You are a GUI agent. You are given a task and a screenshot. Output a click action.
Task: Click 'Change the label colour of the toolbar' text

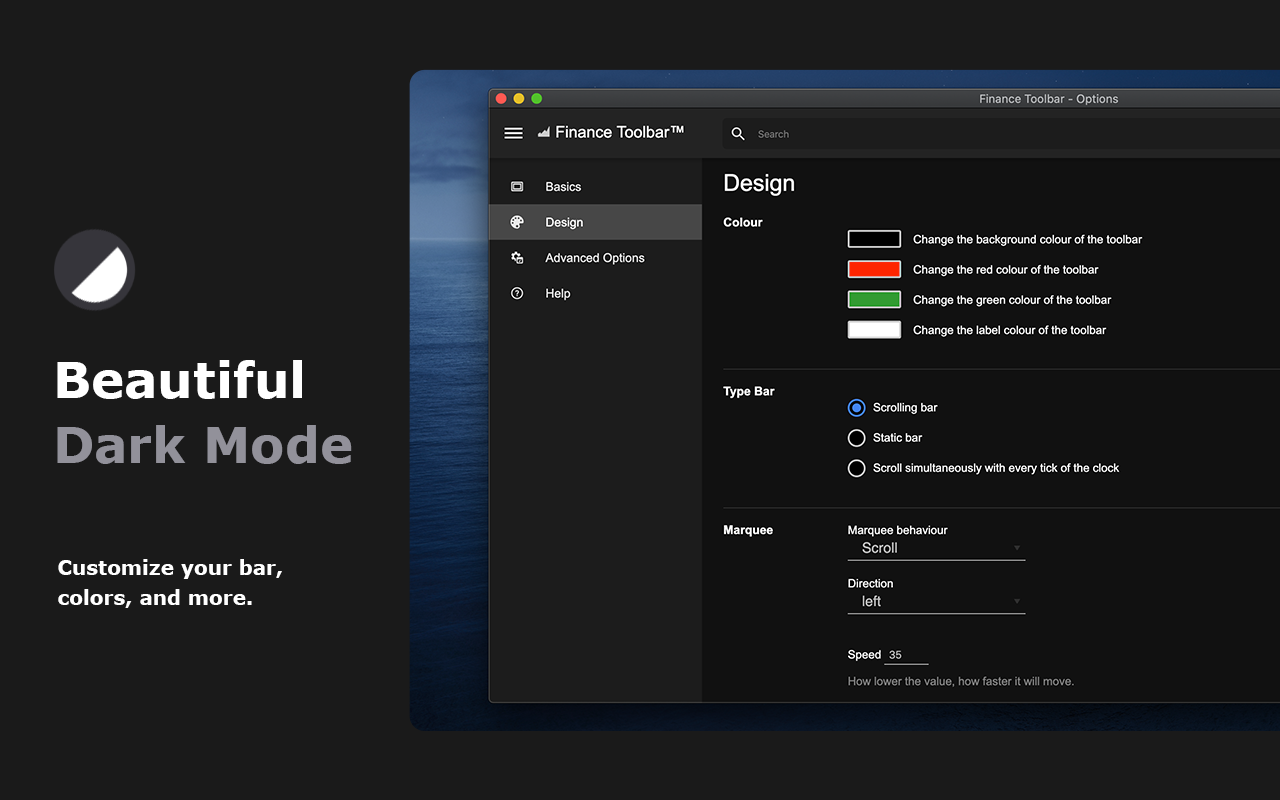point(1009,330)
